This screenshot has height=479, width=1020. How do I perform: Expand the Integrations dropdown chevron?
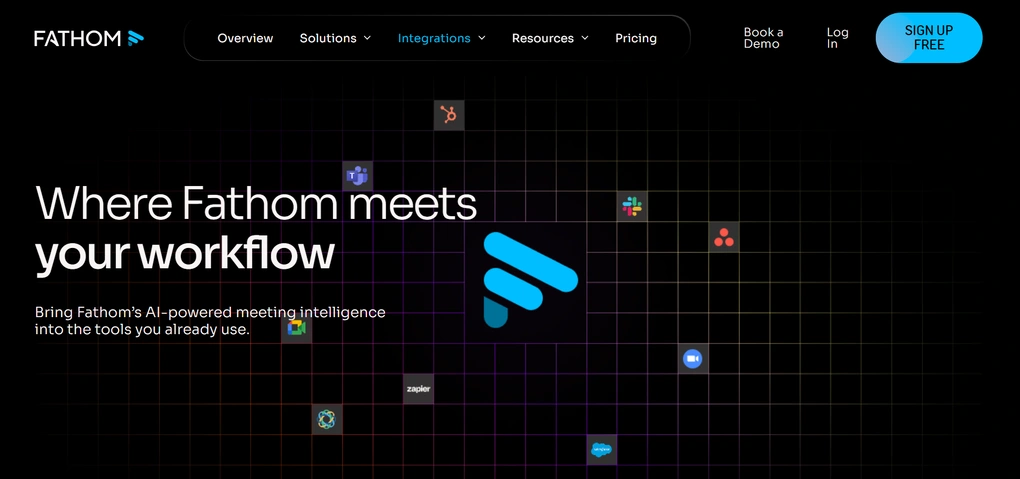tap(481, 38)
